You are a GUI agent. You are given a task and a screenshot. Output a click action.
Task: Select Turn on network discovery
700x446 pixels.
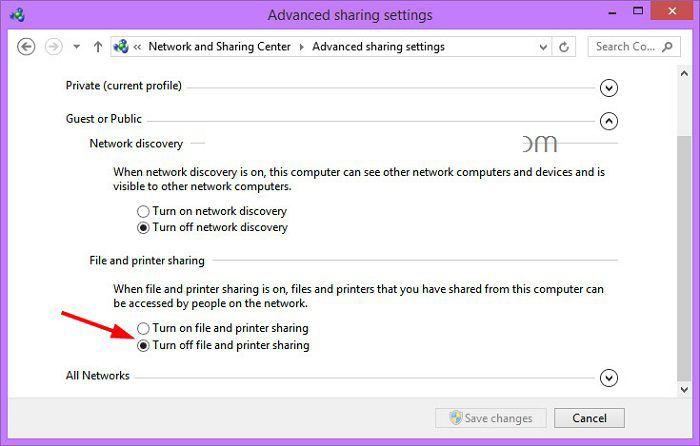click(212, 211)
